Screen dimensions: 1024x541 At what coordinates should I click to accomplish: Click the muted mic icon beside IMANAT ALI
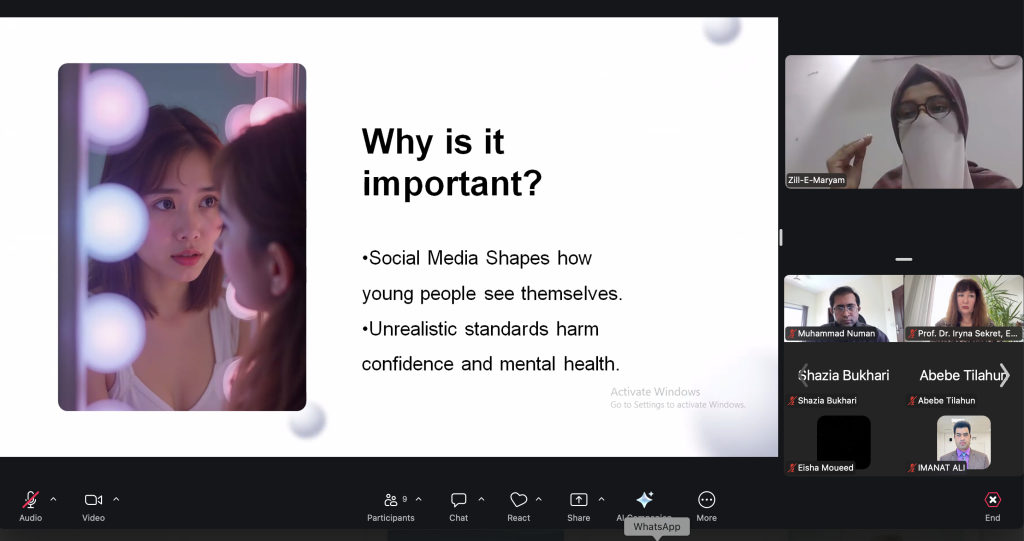[912, 468]
